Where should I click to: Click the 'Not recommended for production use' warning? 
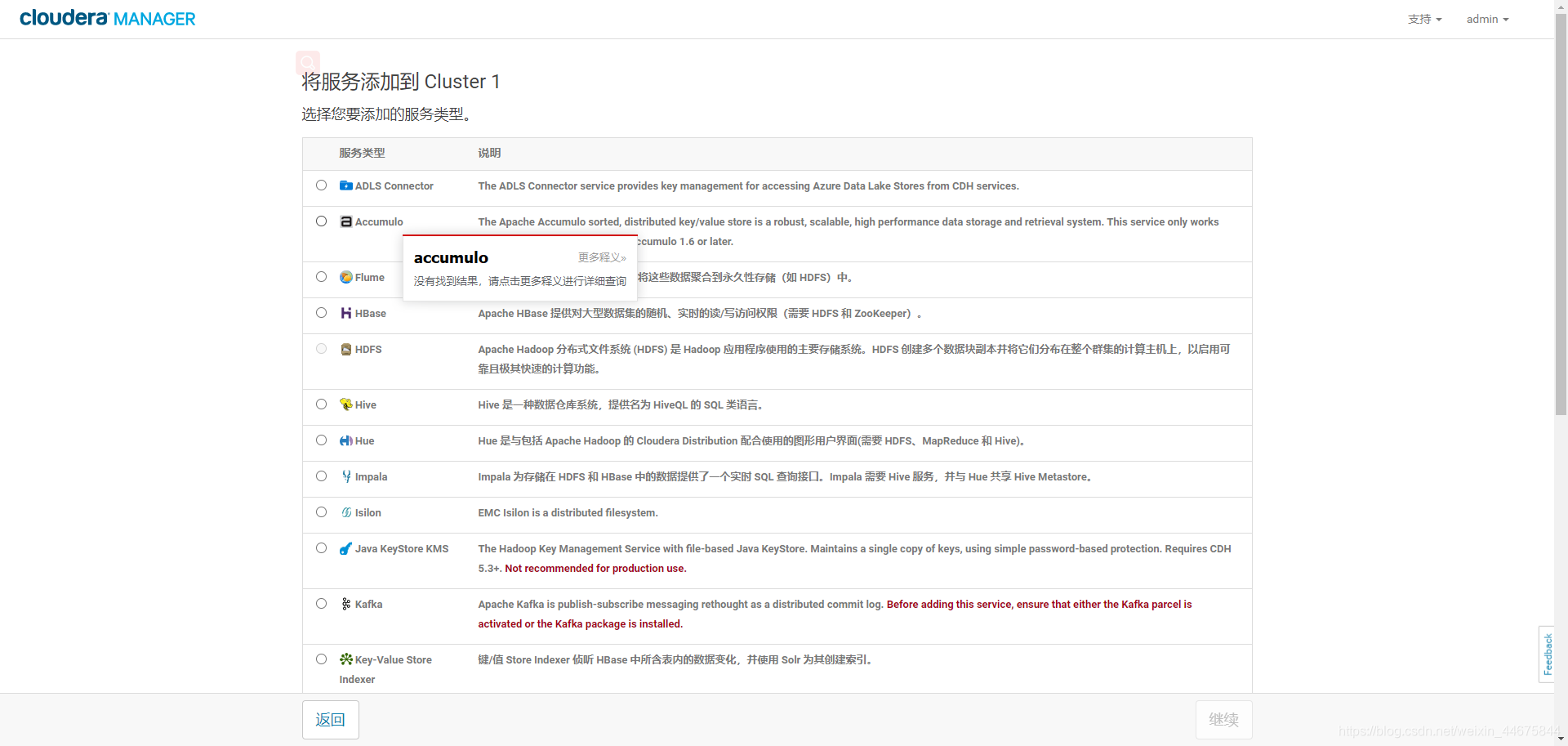(595, 568)
